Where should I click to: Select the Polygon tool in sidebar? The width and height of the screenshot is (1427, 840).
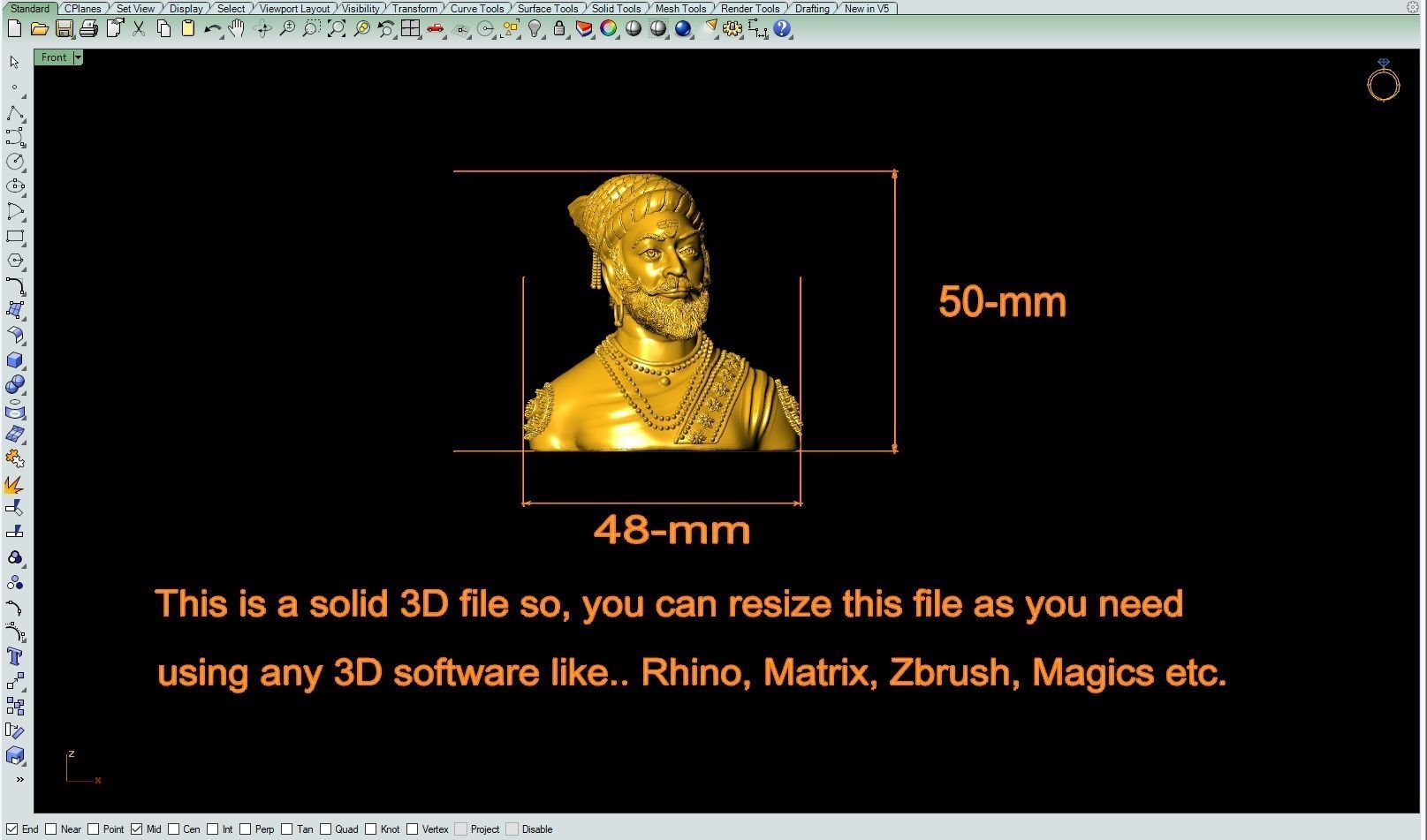point(15,261)
